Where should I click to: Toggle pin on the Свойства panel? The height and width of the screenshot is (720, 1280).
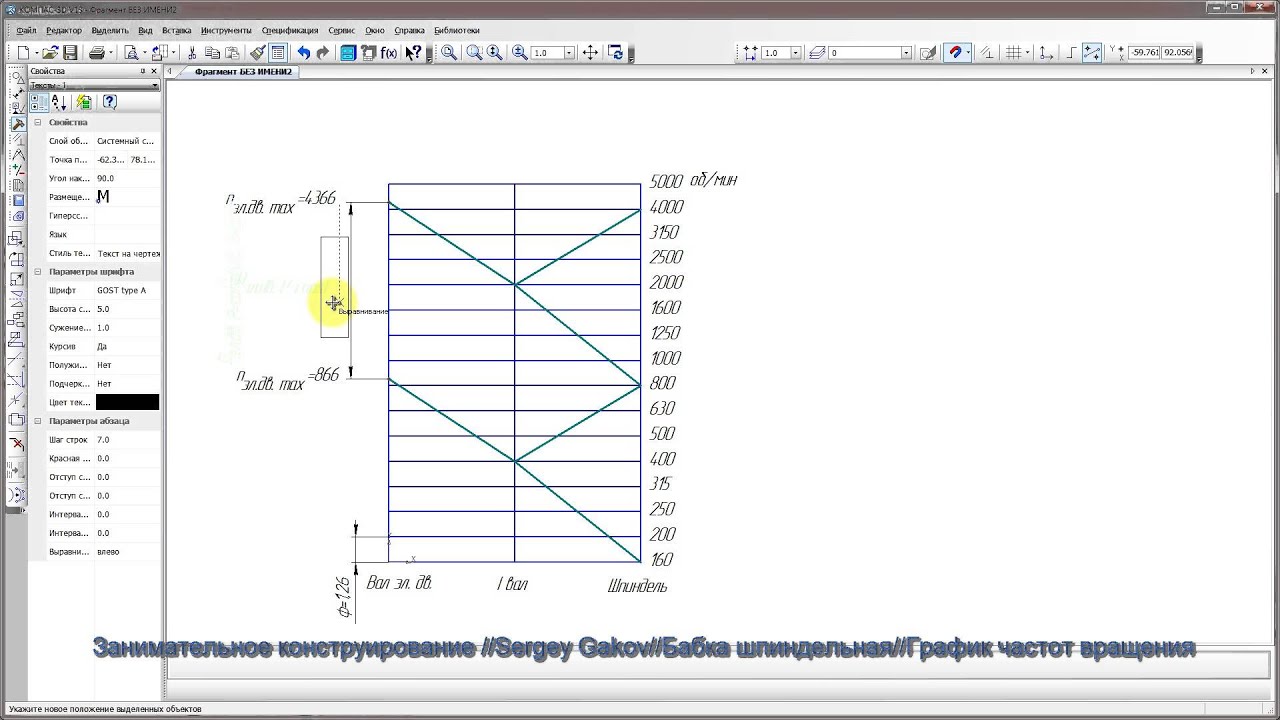(x=143, y=71)
